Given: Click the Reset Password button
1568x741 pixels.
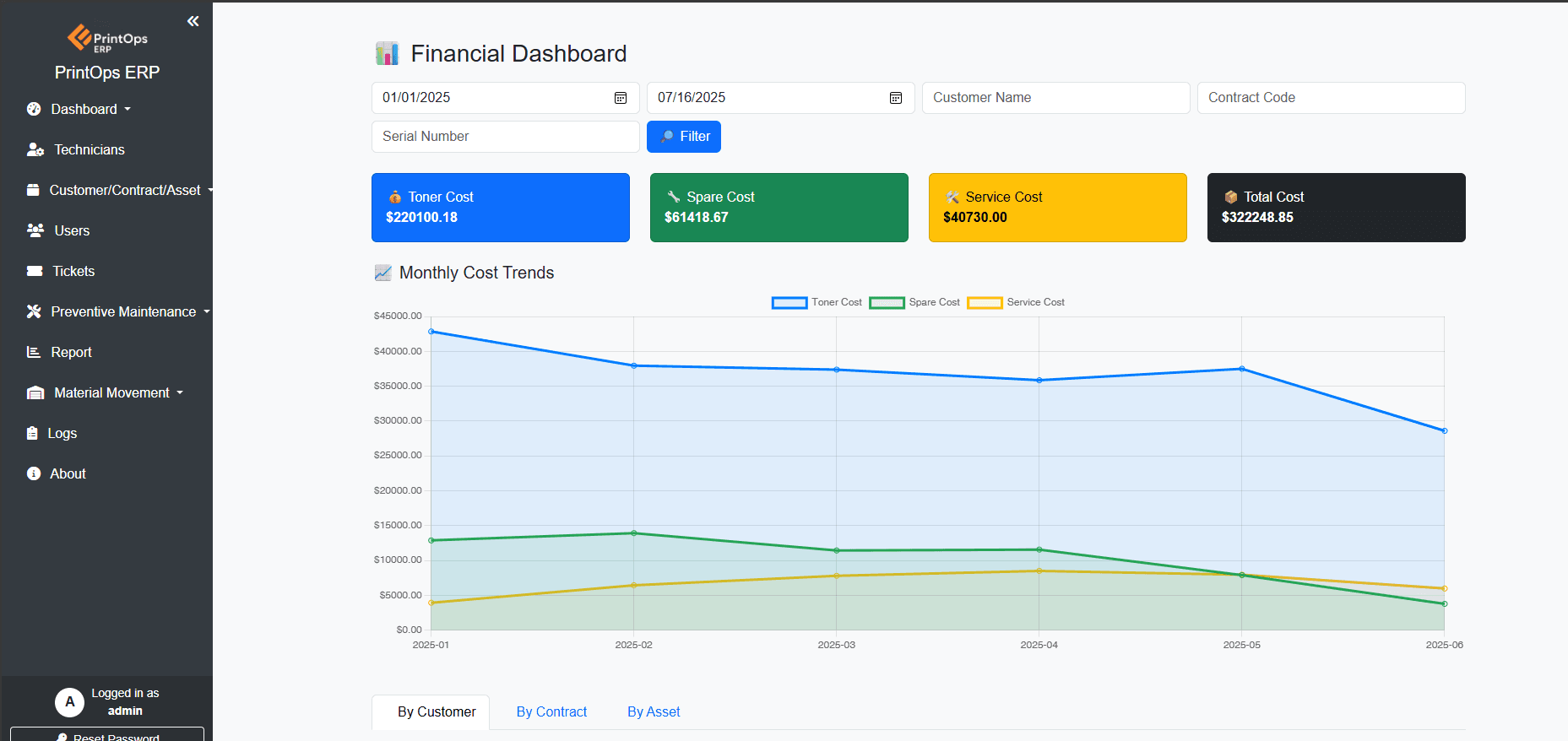Looking at the screenshot, I should point(107,734).
